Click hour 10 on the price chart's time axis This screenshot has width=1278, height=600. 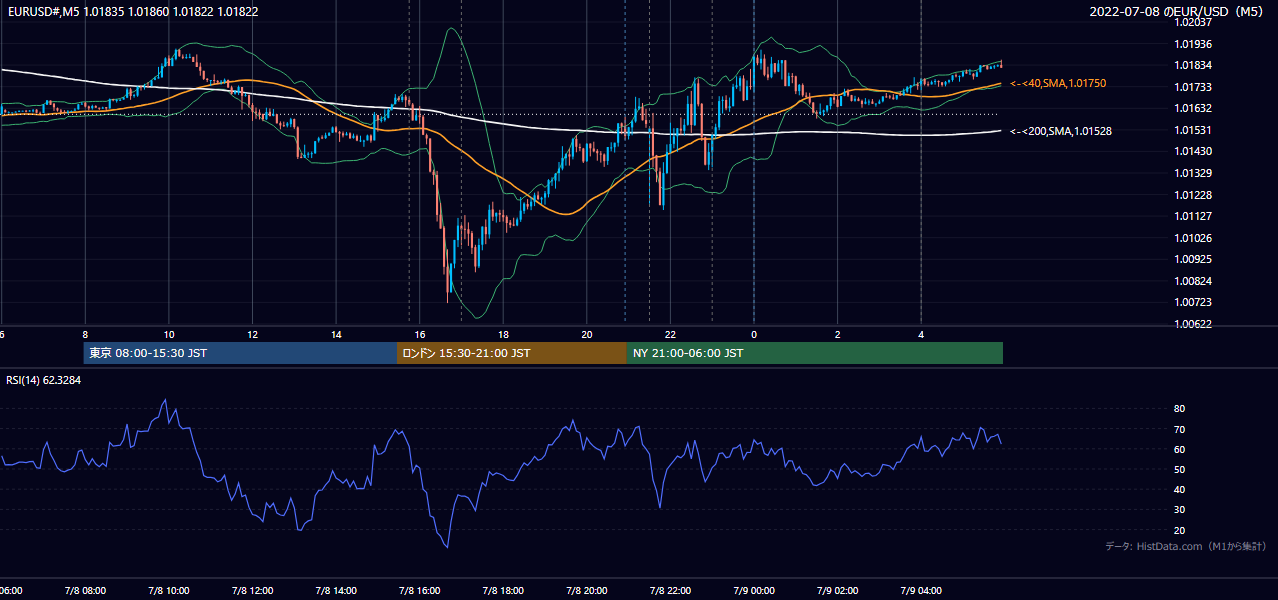[169, 335]
